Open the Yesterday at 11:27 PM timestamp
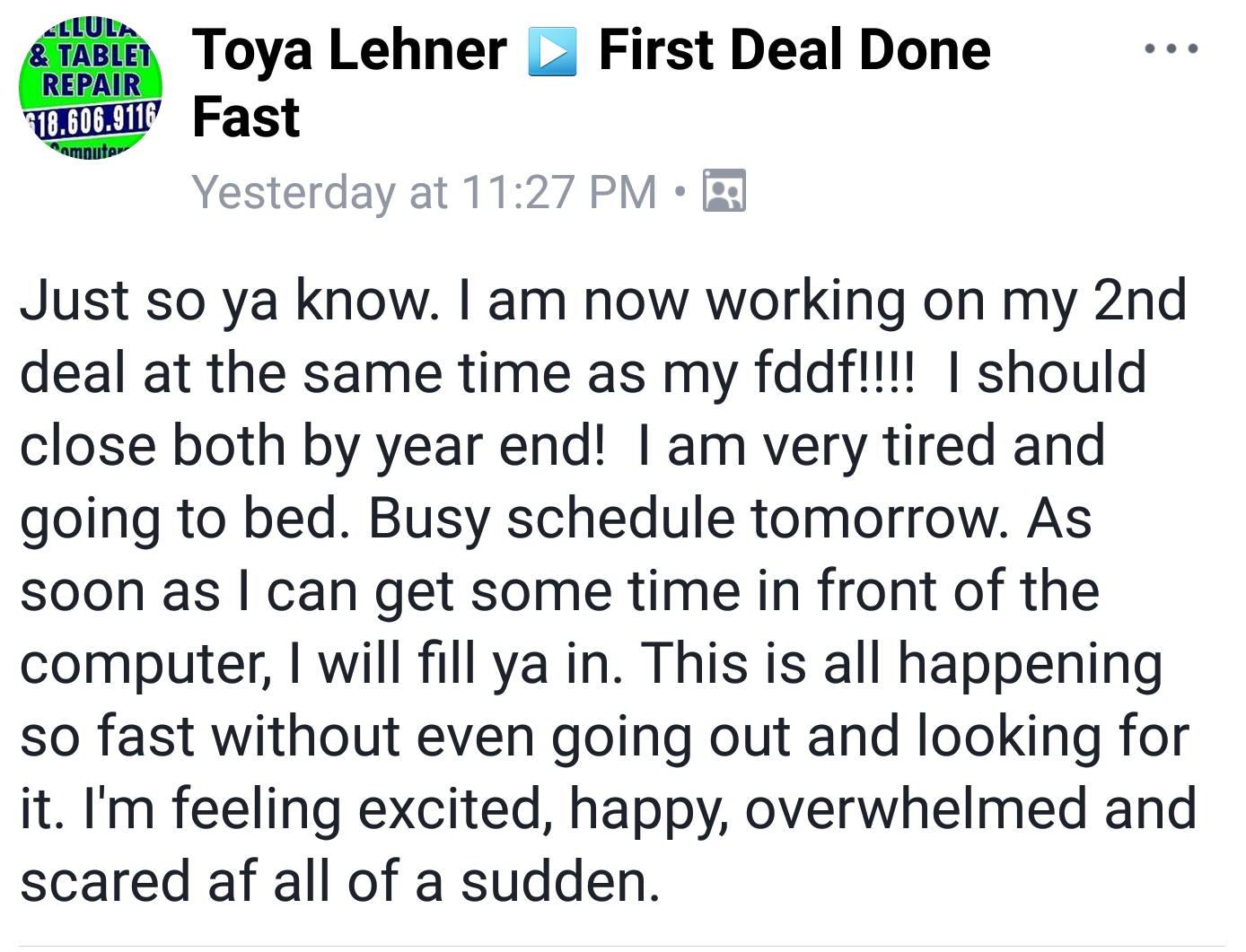The height and width of the screenshot is (952, 1246). click(425, 192)
